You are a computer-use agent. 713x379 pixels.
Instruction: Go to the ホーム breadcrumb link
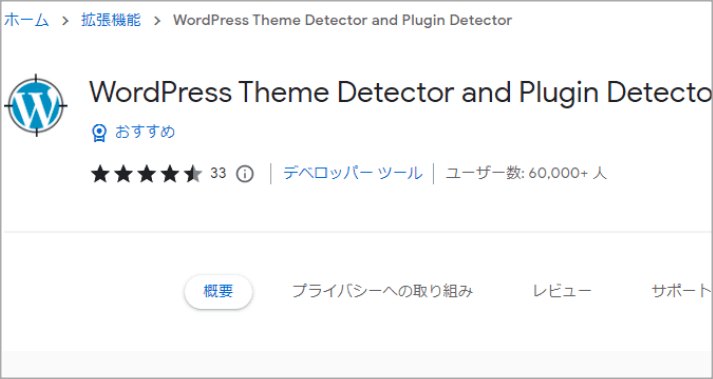tap(26, 20)
